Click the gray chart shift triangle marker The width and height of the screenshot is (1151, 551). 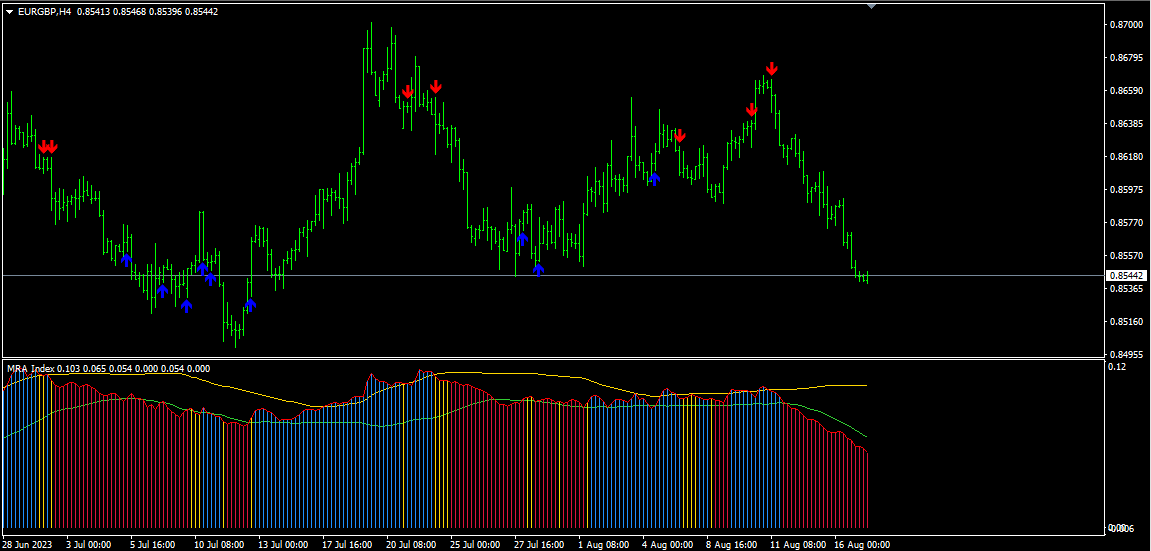(871, 6)
